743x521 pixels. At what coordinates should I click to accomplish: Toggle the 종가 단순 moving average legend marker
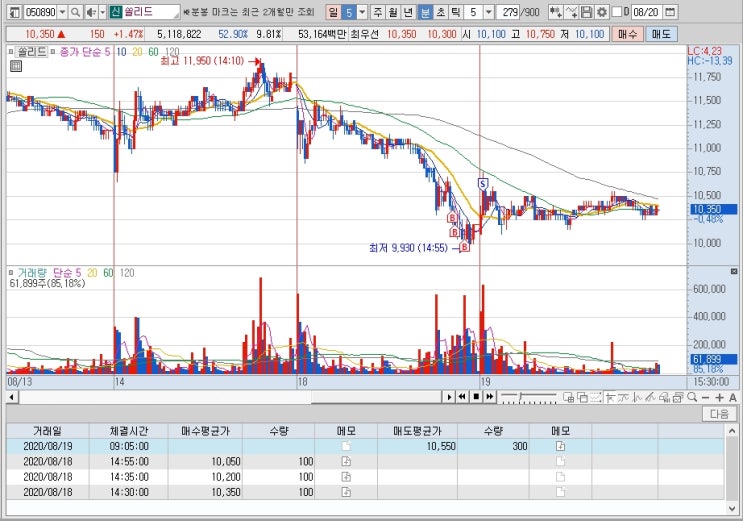(54, 52)
